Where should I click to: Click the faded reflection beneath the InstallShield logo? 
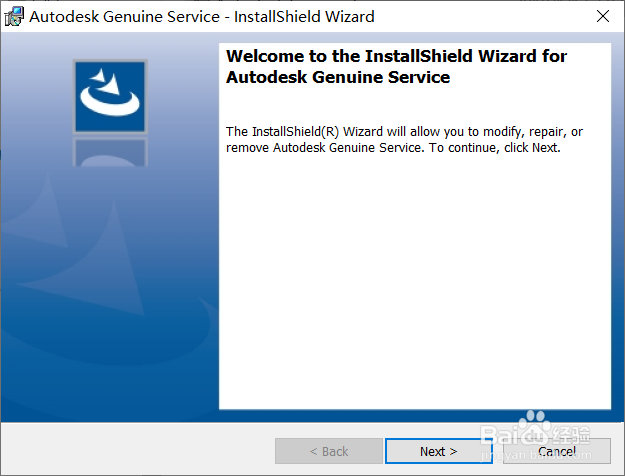click(x=110, y=152)
